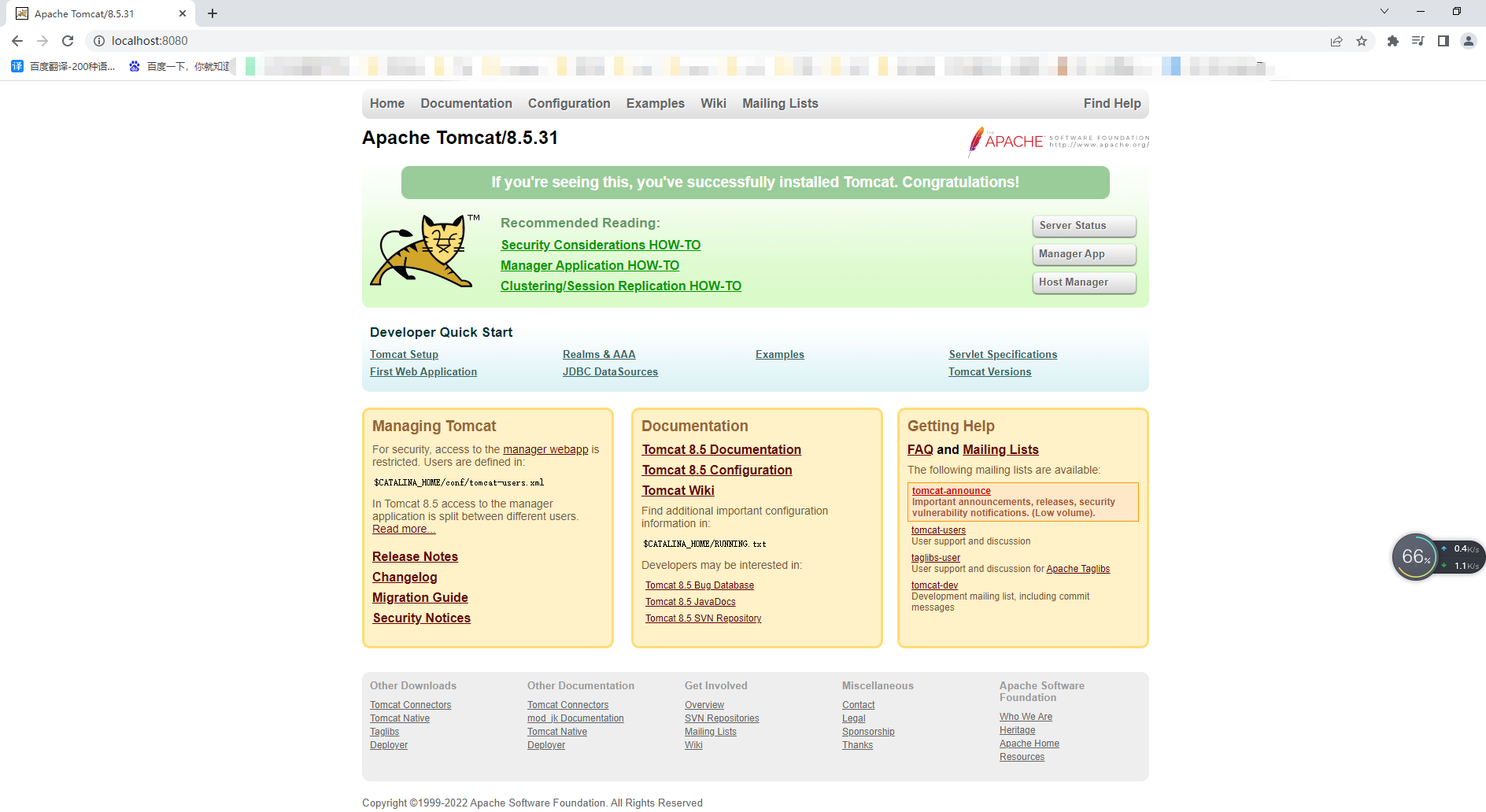The height and width of the screenshot is (812, 1486).
Task: Click the Server Status button
Action: [x=1084, y=226]
